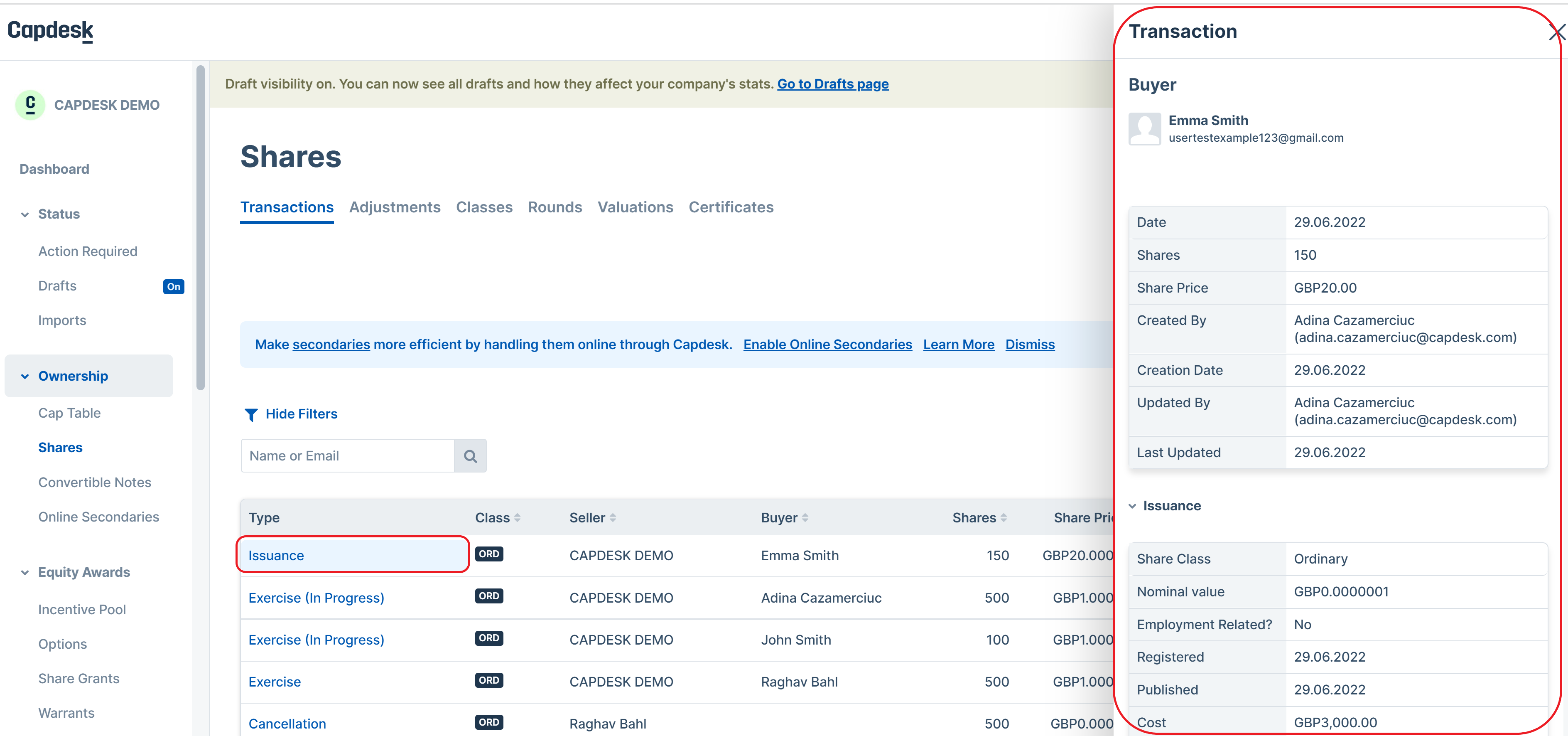Open Raghav Bahl's Exercise transaction
This screenshot has height=736, width=1568.
pos(275,682)
